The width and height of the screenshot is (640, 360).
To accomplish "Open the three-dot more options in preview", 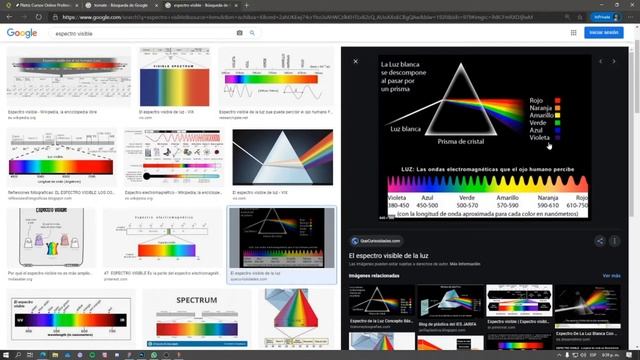I will coord(614,241).
